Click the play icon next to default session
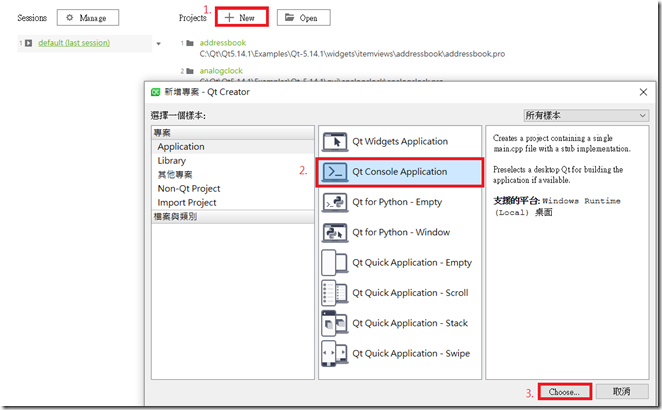 pos(28,43)
